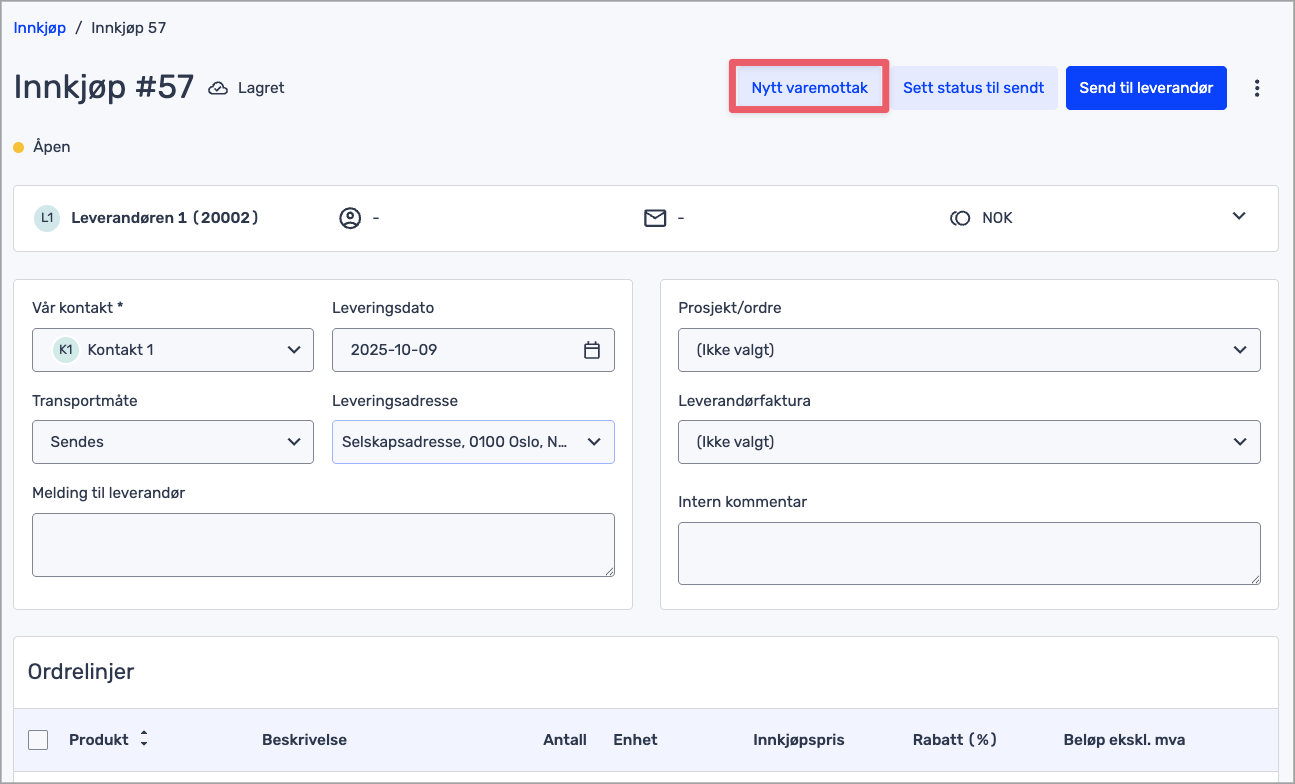Open the Leveringsadresse dropdown

tap(473, 442)
